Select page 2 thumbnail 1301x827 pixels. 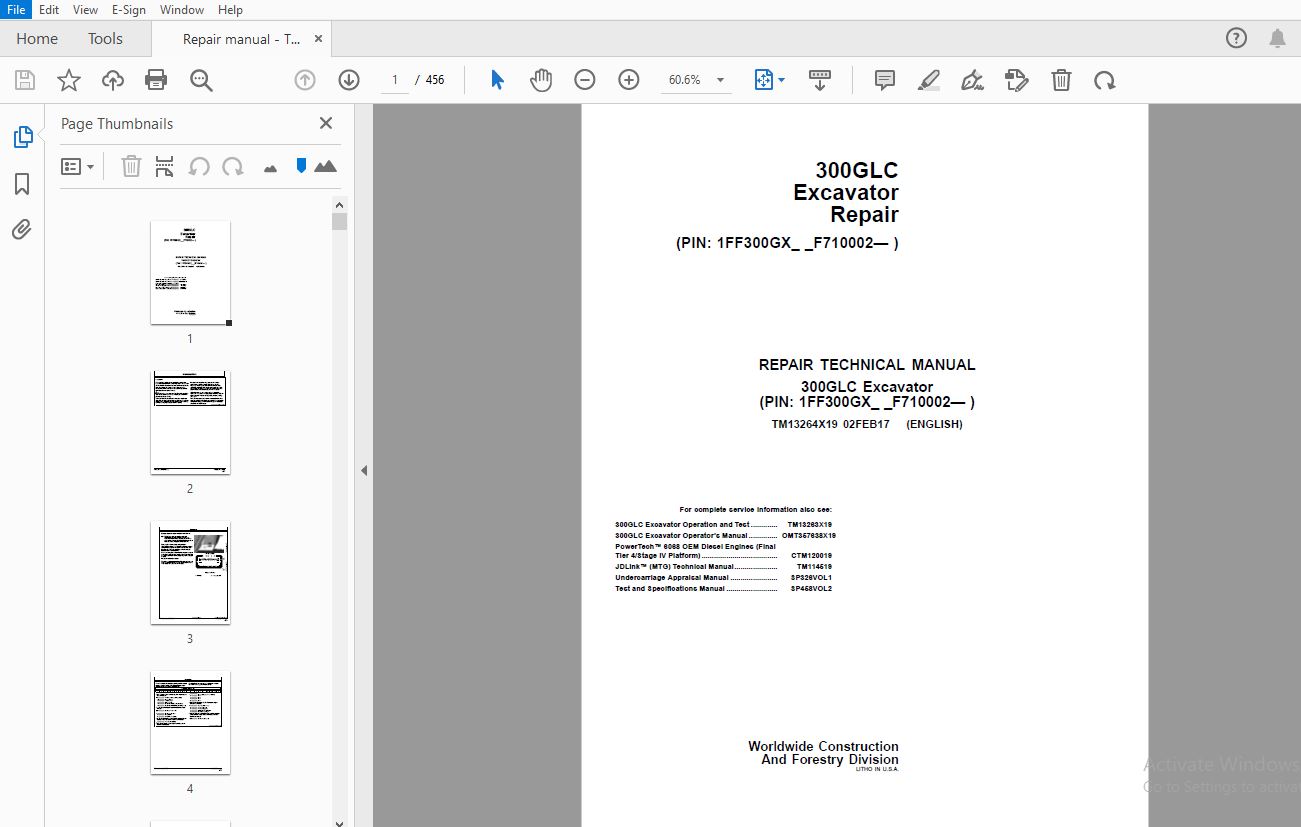pos(190,422)
